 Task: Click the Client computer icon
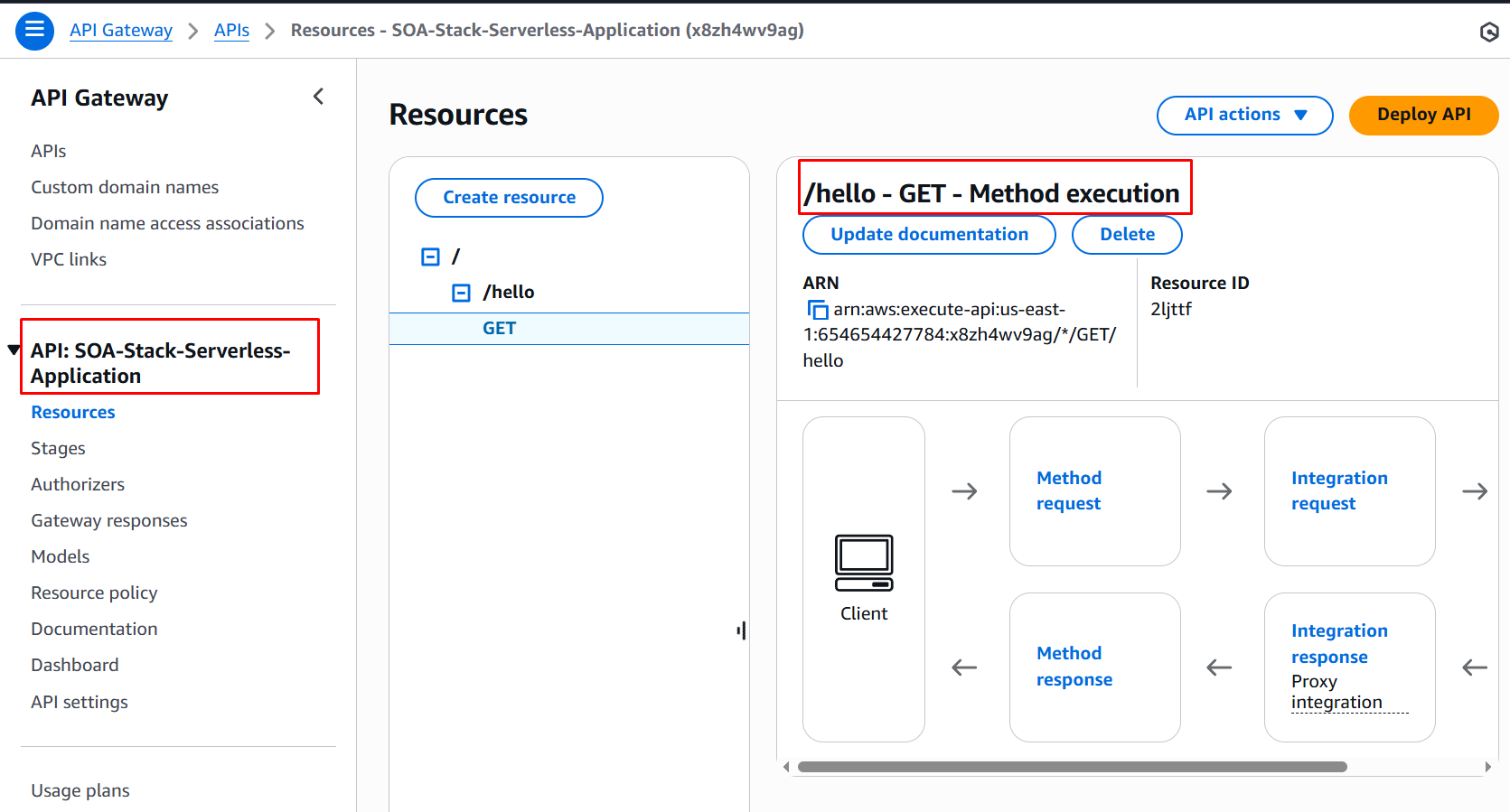[x=864, y=563]
